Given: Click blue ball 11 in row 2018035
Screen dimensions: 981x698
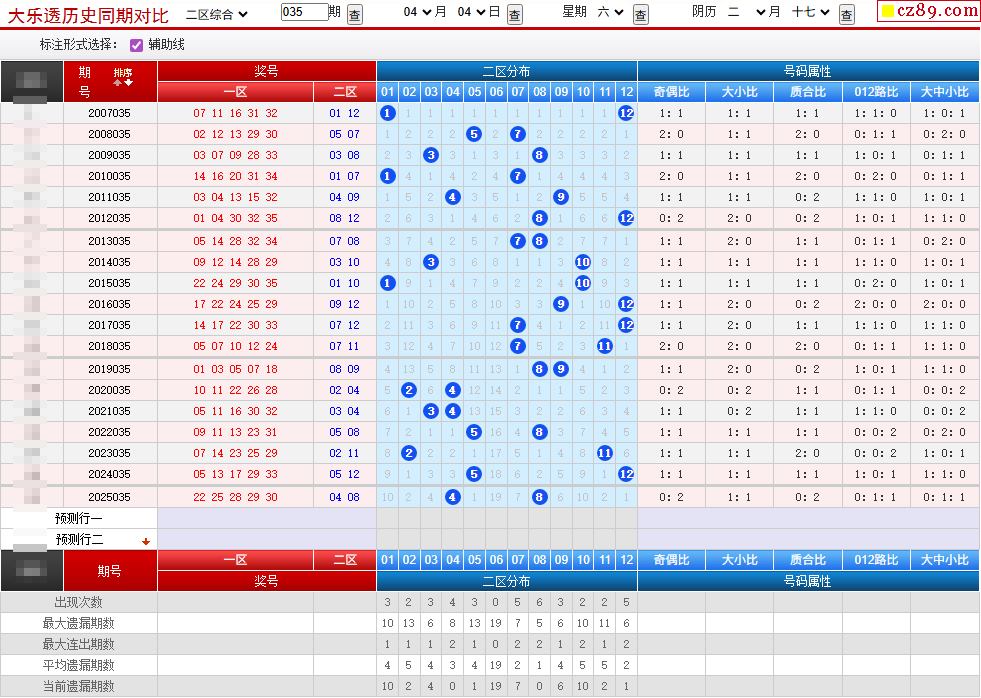Looking at the screenshot, I should tap(604, 346).
